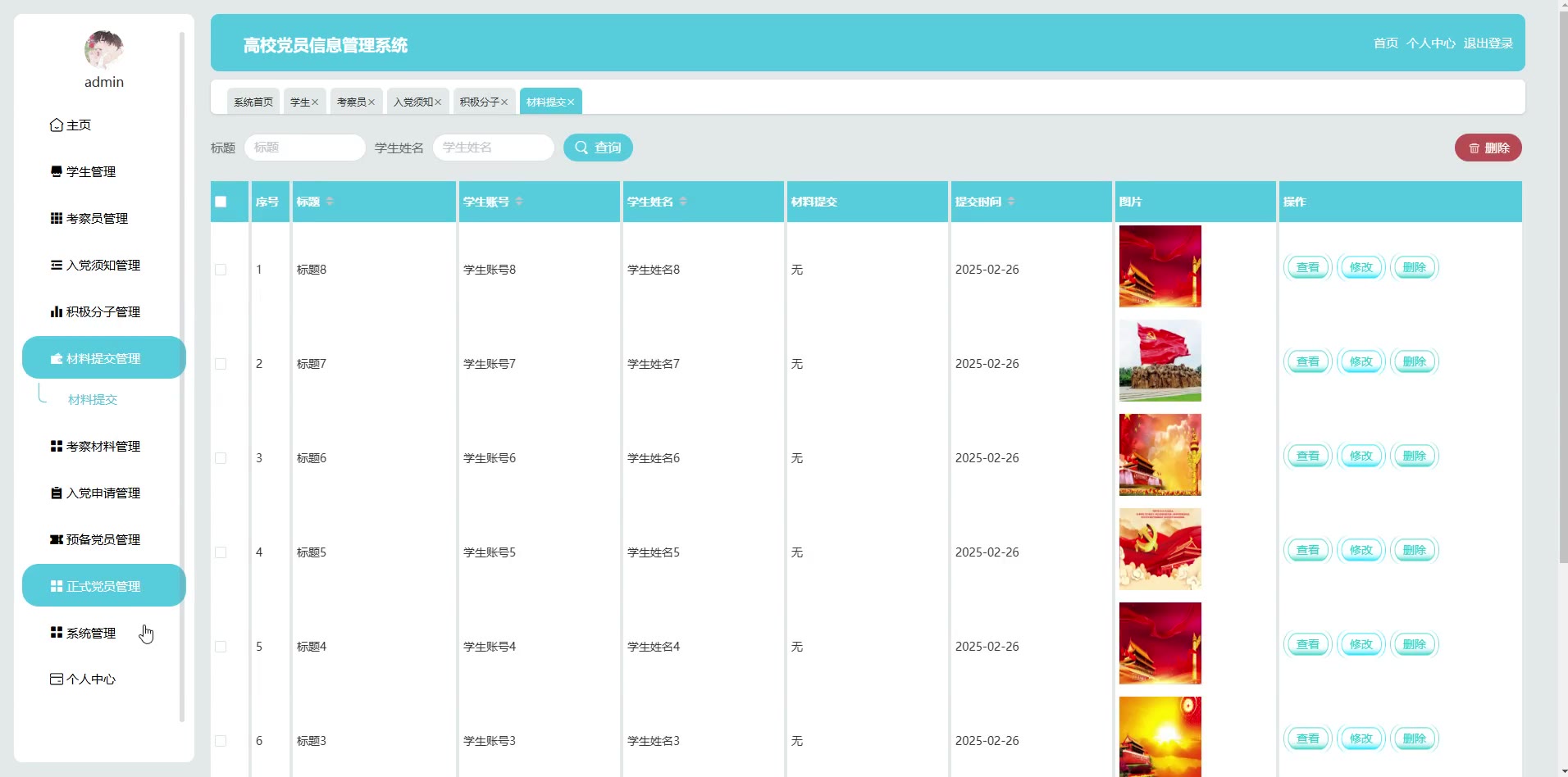The height and width of the screenshot is (777, 1568).
Task: Click the 学生管理 sidebar icon
Action: [57, 172]
